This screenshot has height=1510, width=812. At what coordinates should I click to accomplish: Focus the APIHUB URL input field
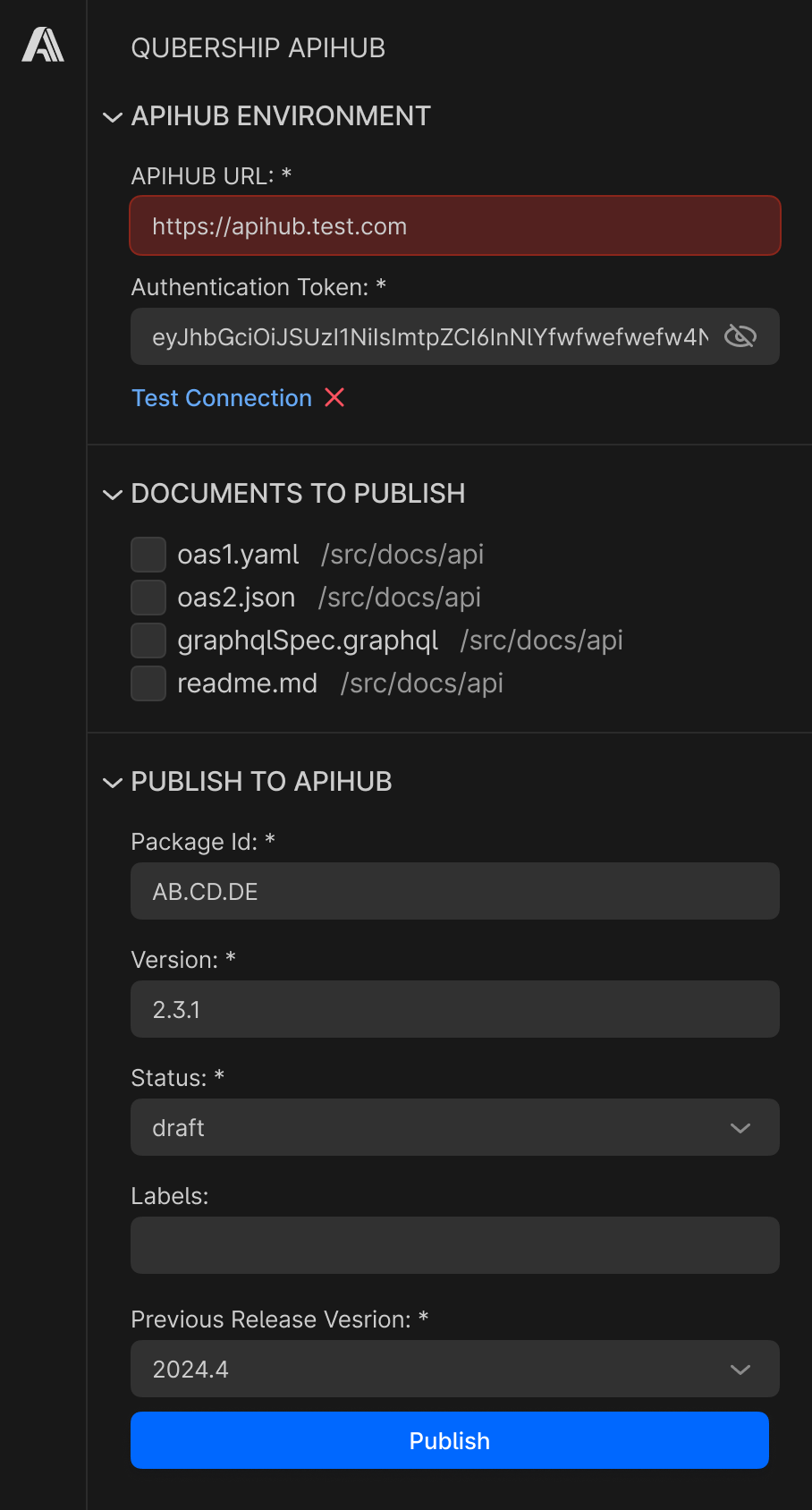(455, 225)
